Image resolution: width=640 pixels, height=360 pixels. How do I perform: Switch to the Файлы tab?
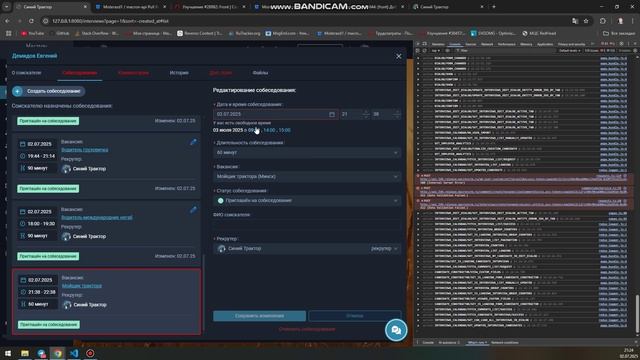pos(260,73)
